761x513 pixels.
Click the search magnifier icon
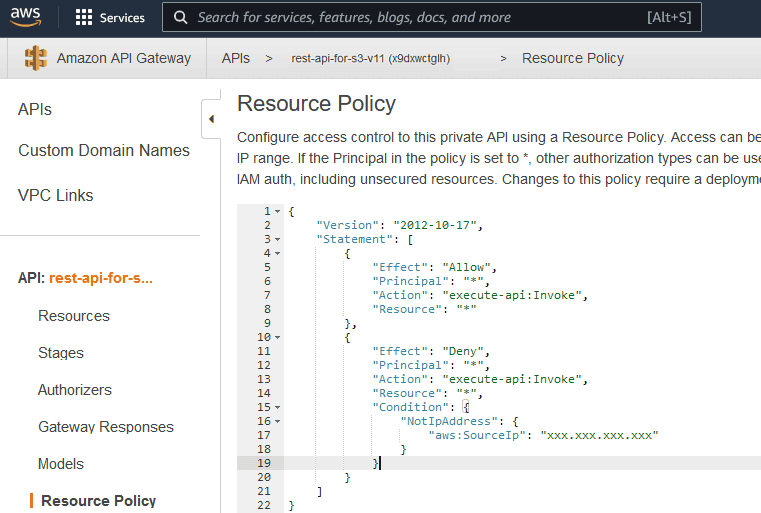(180, 17)
